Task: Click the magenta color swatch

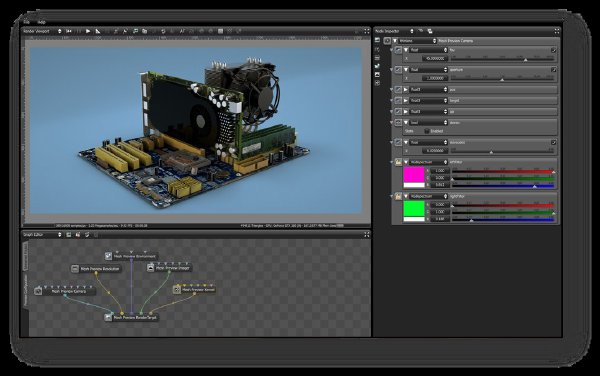Action: [414, 174]
